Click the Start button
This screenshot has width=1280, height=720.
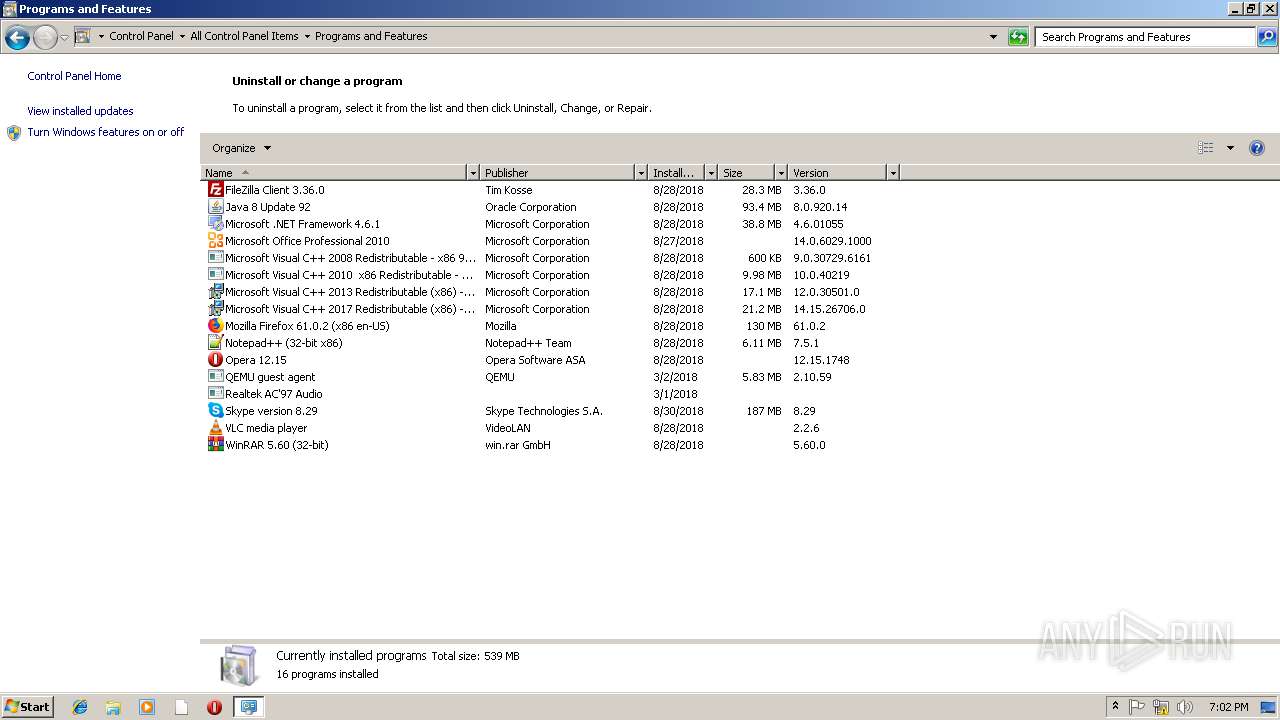click(x=27, y=707)
